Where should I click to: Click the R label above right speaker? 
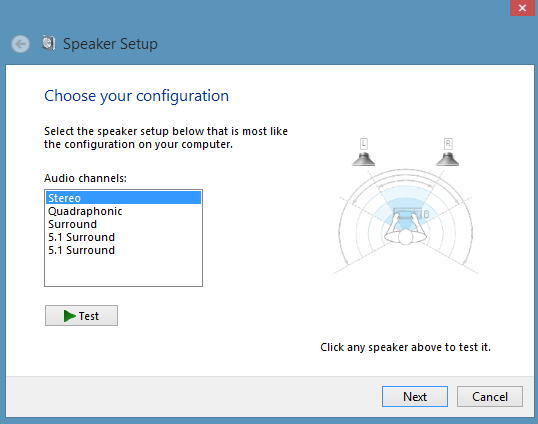448,143
